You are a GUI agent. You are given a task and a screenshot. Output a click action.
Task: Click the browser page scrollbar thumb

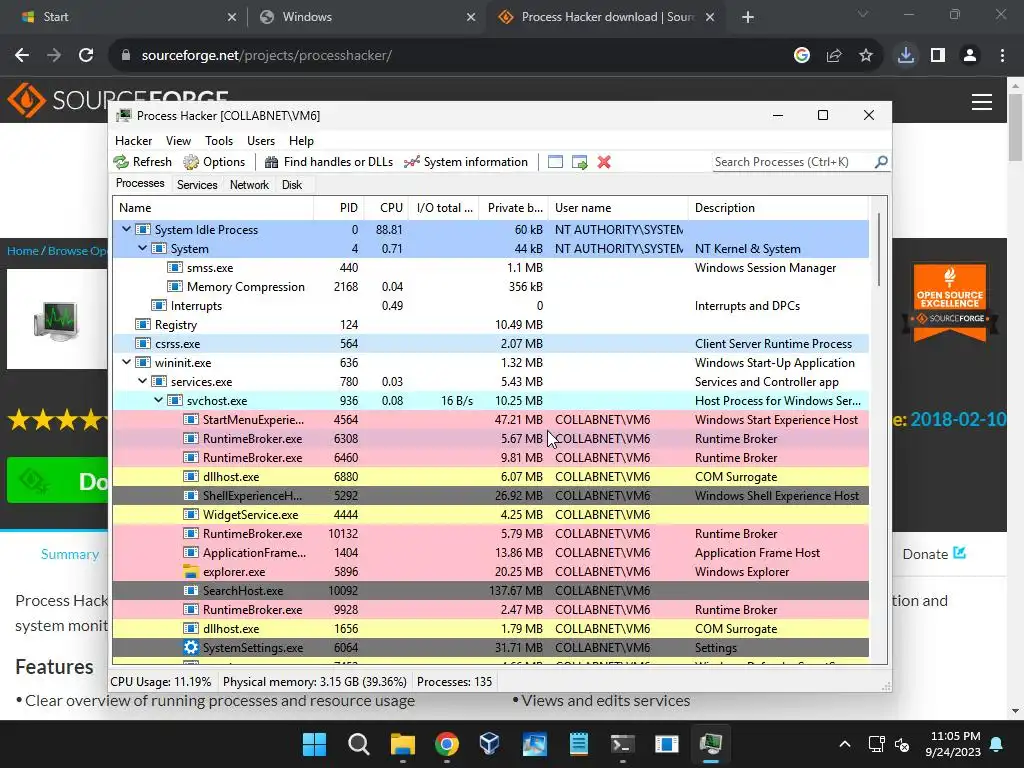[x=1016, y=126]
